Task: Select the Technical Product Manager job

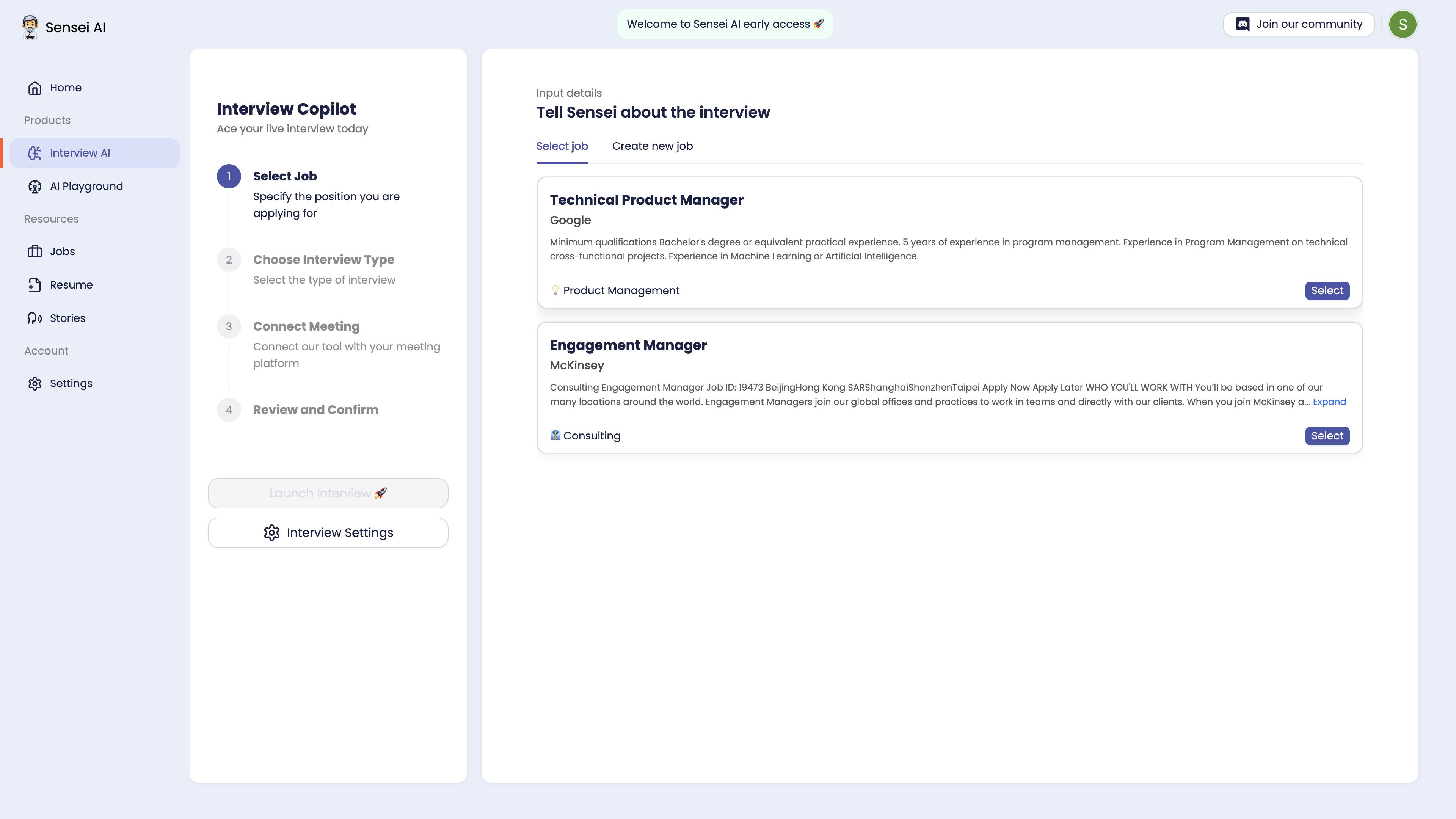Action: point(1327,290)
